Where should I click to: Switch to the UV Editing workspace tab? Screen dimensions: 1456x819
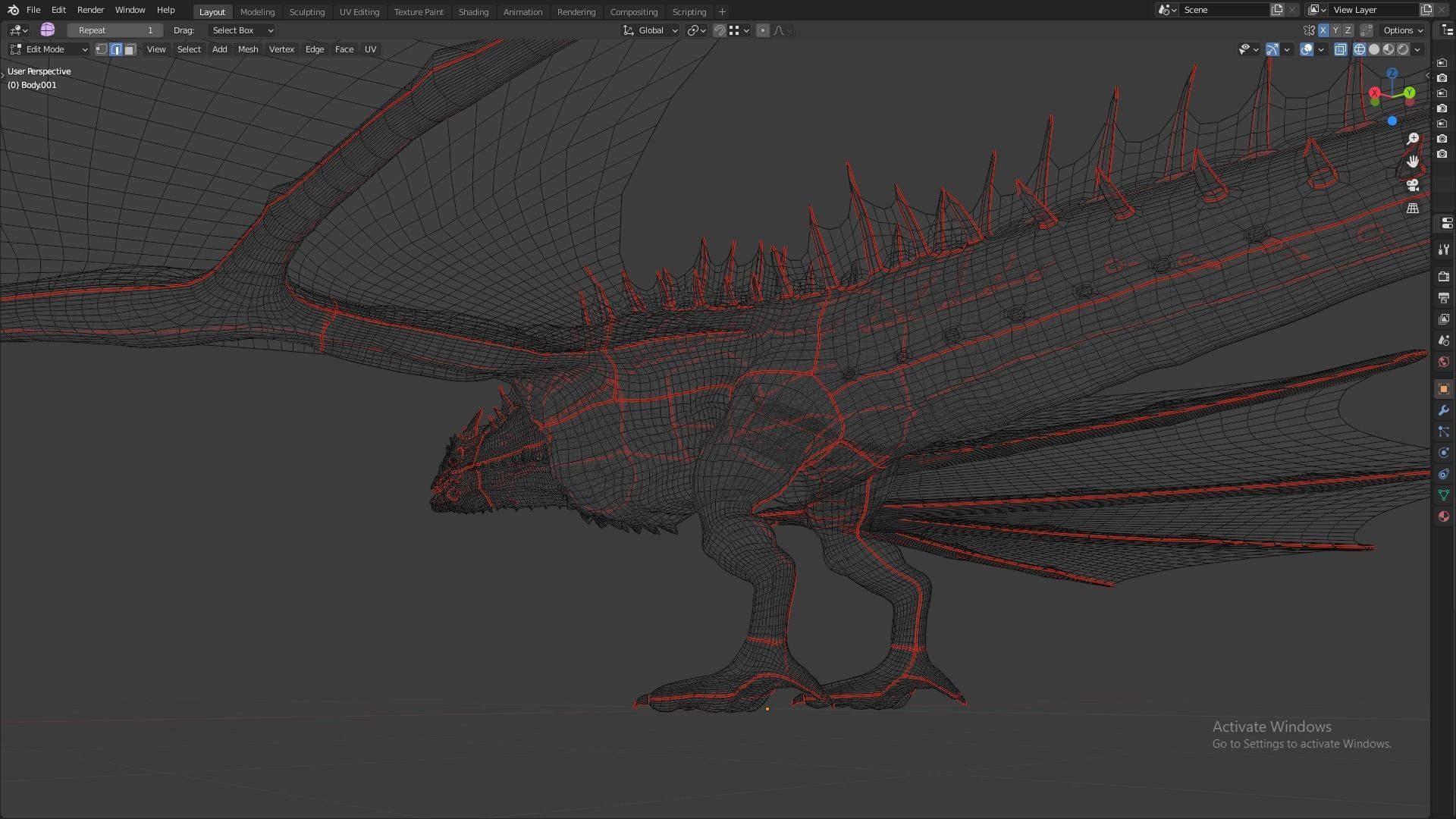359,11
